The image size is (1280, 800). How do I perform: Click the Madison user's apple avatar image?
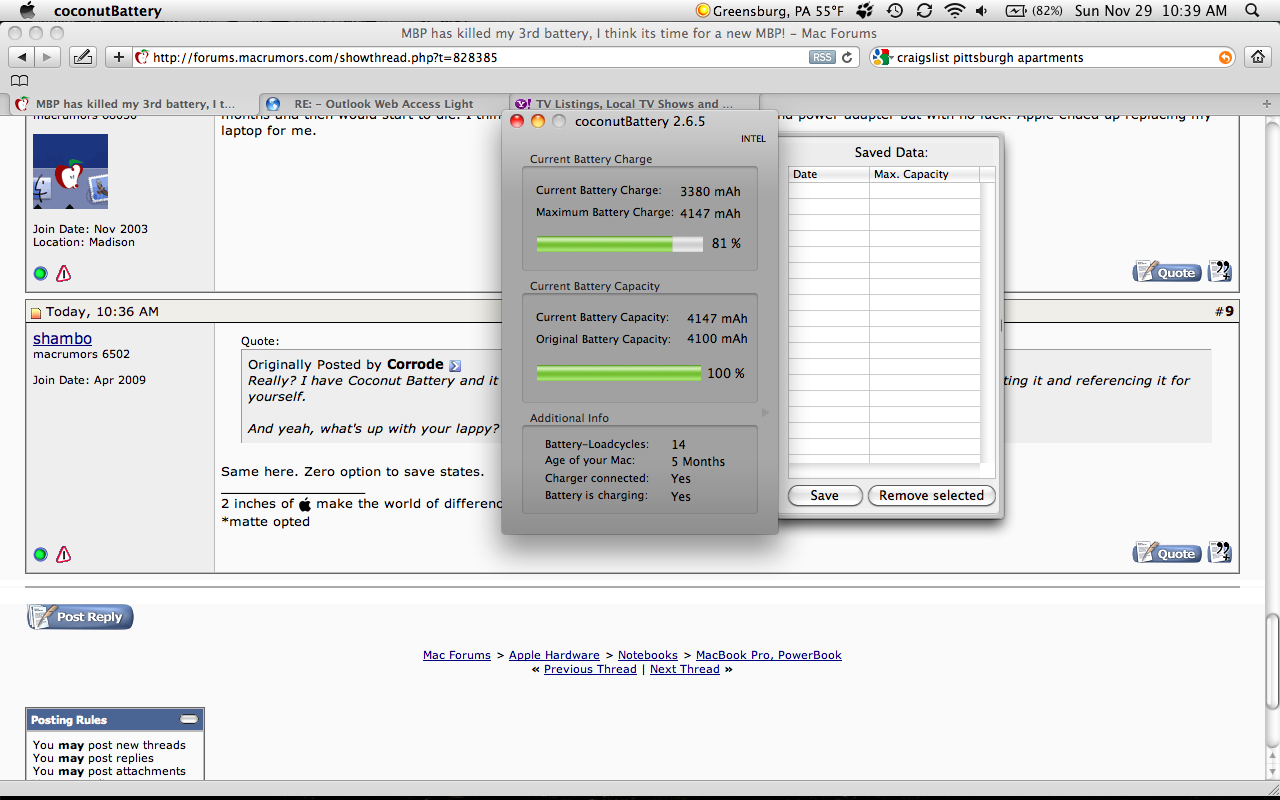[x=70, y=171]
